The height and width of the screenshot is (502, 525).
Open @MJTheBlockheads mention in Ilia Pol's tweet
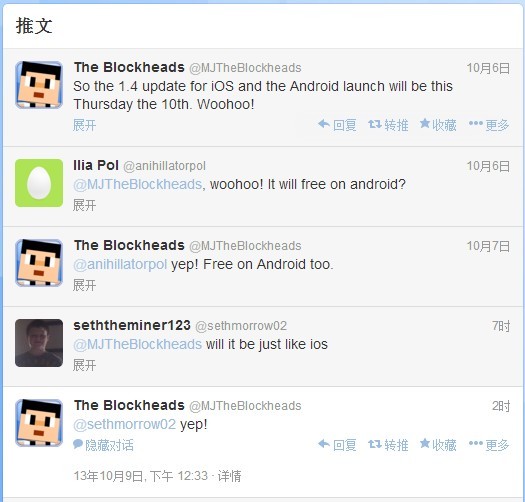coord(138,184)
